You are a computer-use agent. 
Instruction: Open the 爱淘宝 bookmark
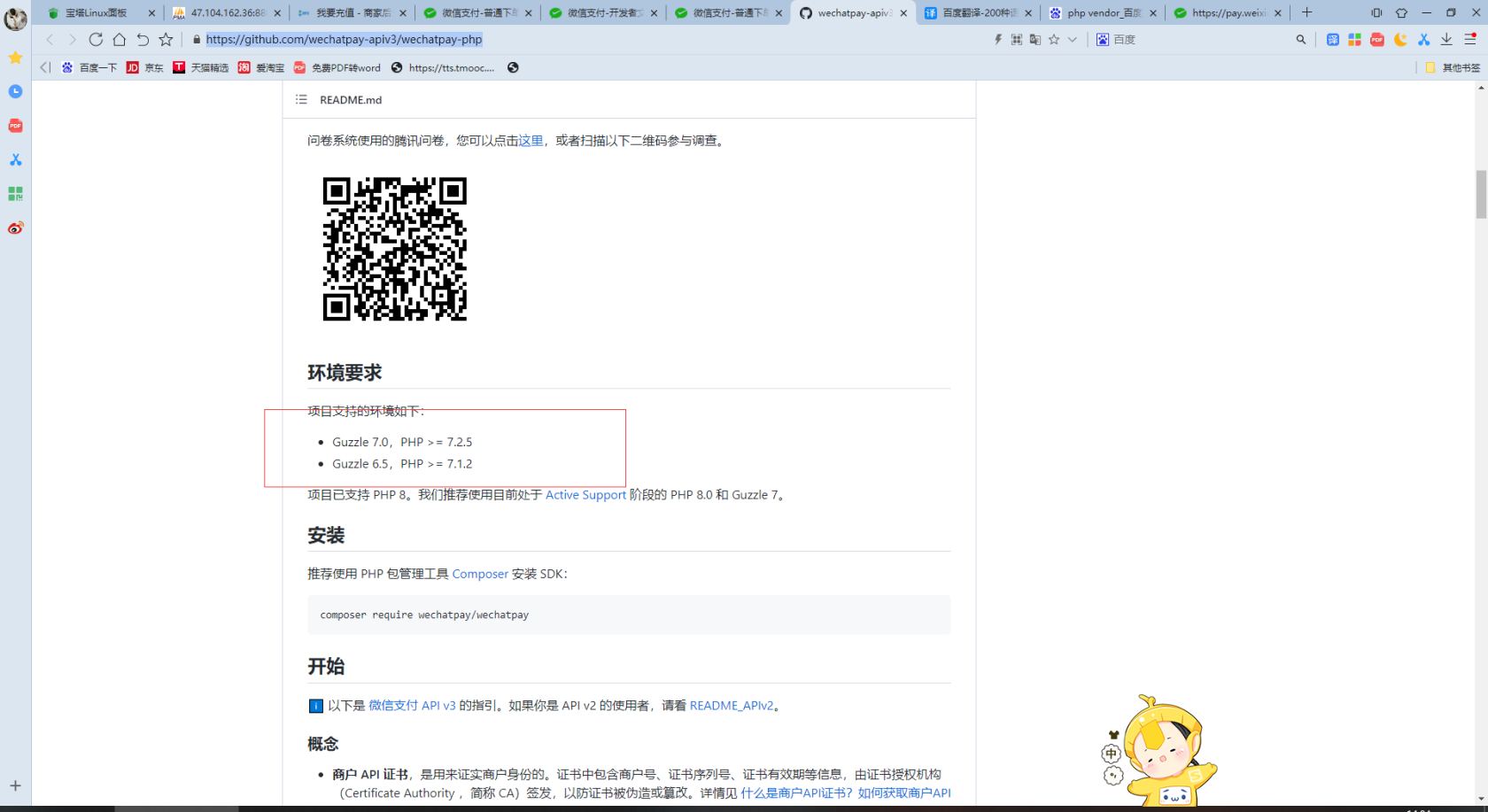(261, 67)
